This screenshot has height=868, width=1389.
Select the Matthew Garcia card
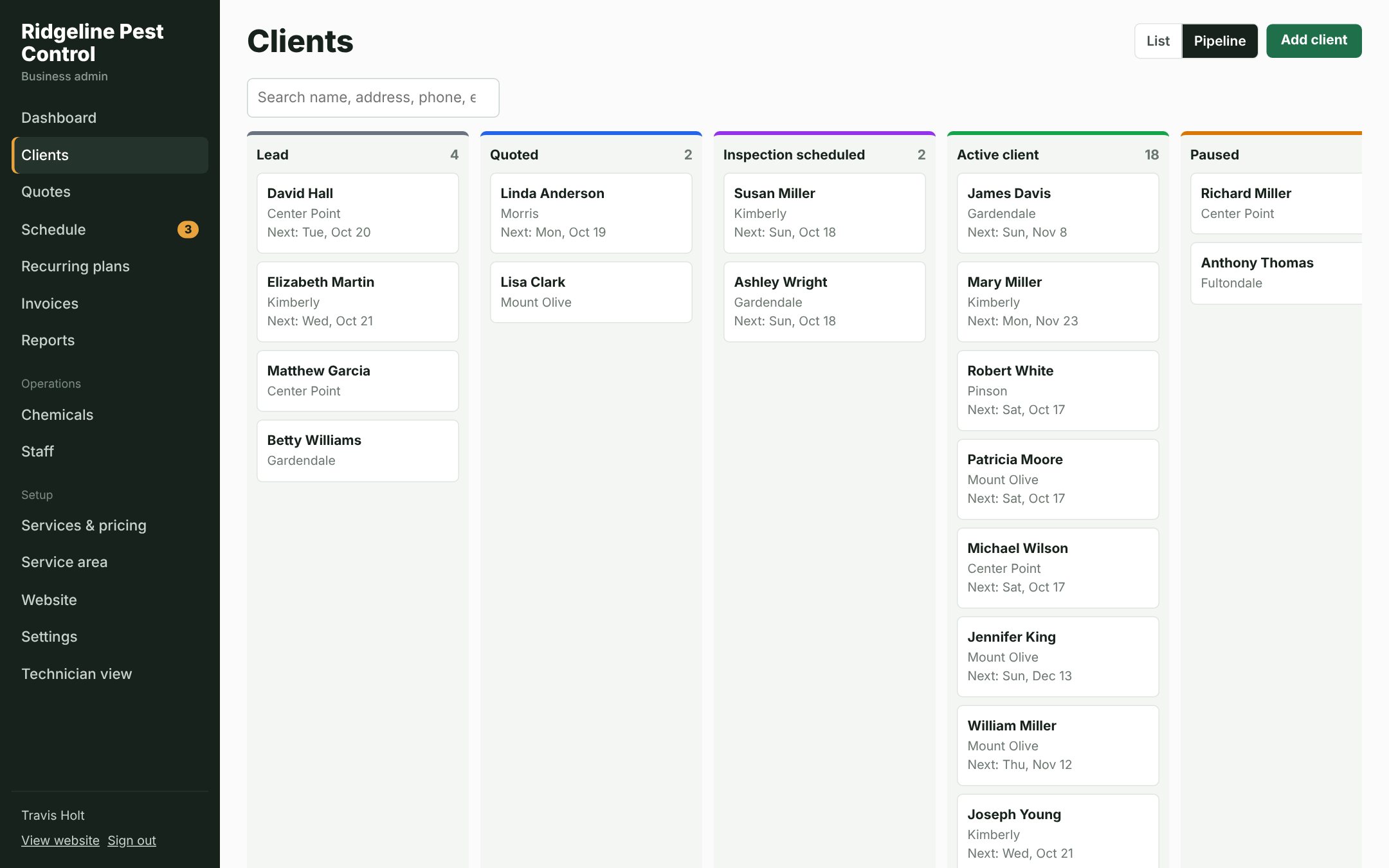click(x=358, y=381)
